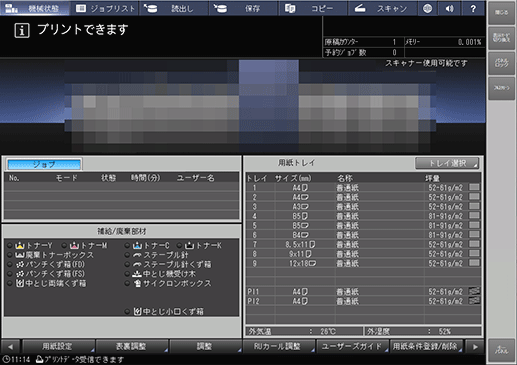517x365 pixels.
Task: Click tray 5 paper level indicator
Action: tap(474, 225)
